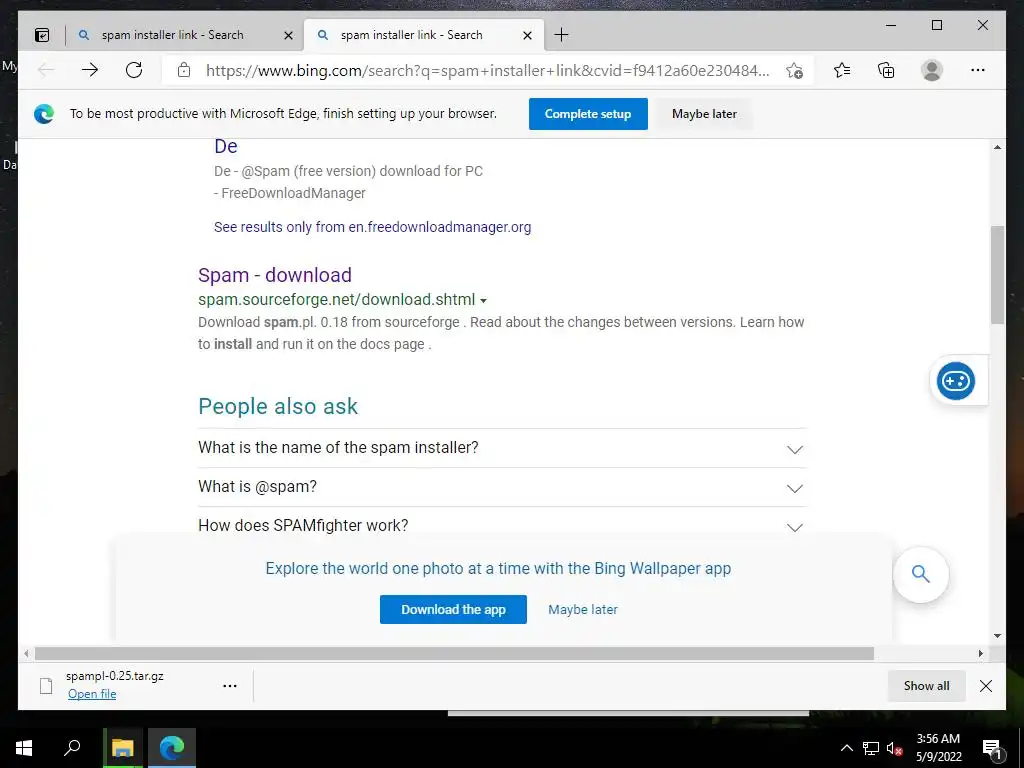The height and width of the screenshot is (768, 1024).
Task: Click Complete setup button
Action: coord(588,114)
